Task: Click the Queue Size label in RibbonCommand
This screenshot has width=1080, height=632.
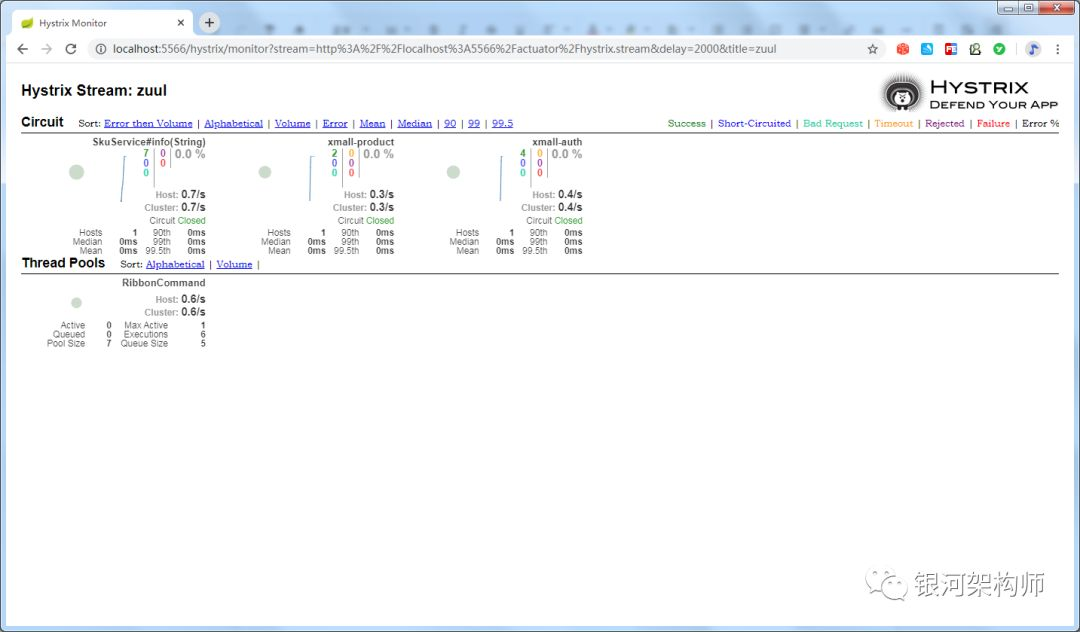Action: [x=144, y=343]
